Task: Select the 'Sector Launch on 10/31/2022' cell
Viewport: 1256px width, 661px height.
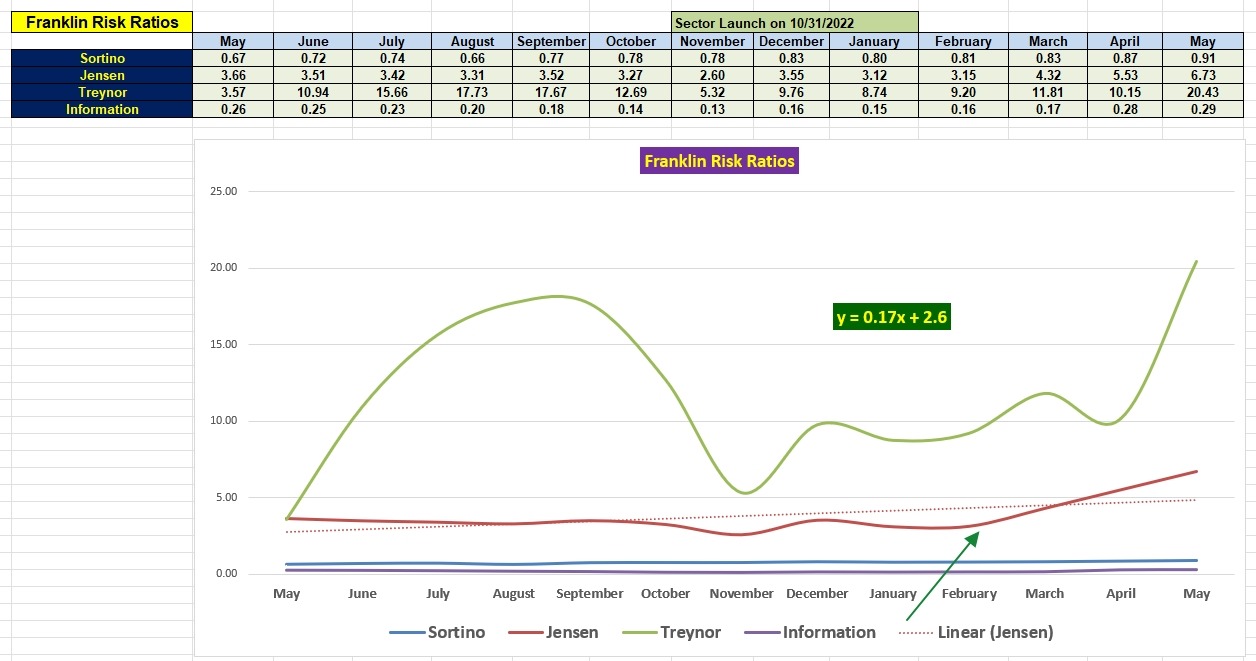Action: point(795,22)
